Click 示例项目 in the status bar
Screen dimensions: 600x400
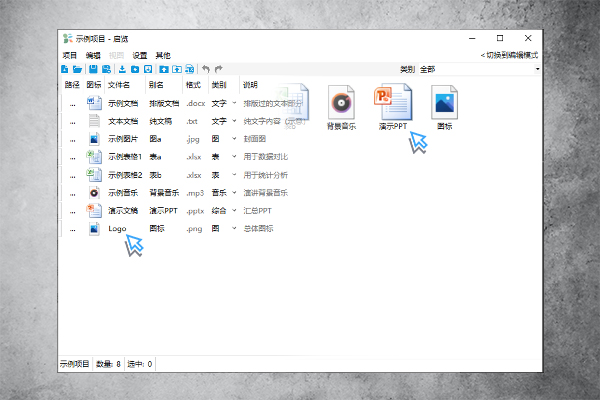coord(75,364)
